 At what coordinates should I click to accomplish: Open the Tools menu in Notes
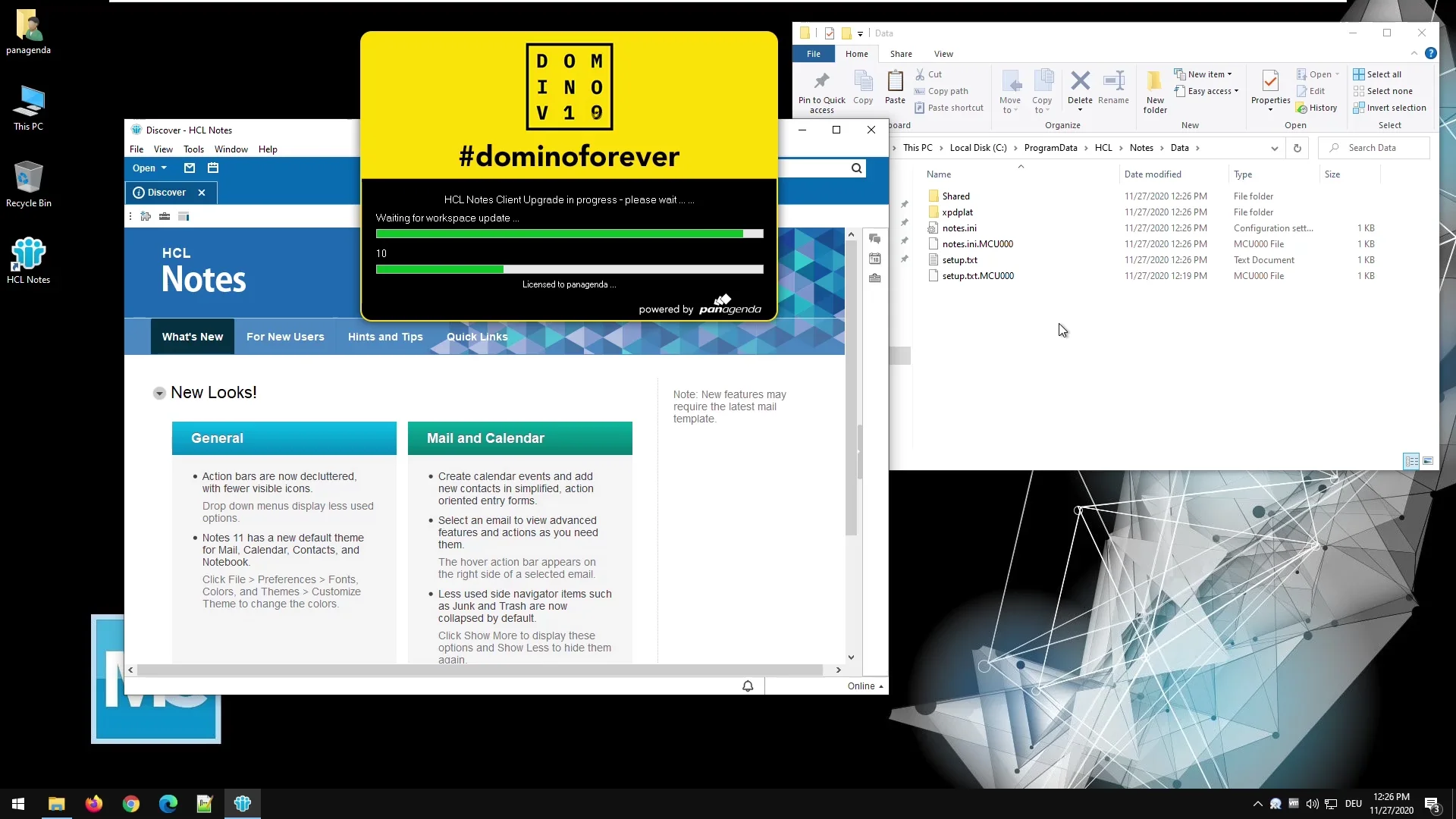pos(193,149)
